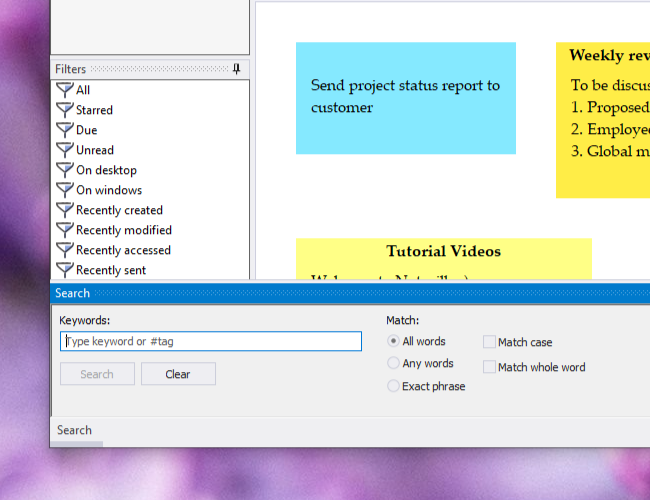This screenshot has width=650, height=500.
Task: Click the 'Starred' filter label
Action: [x=94, y=110]
